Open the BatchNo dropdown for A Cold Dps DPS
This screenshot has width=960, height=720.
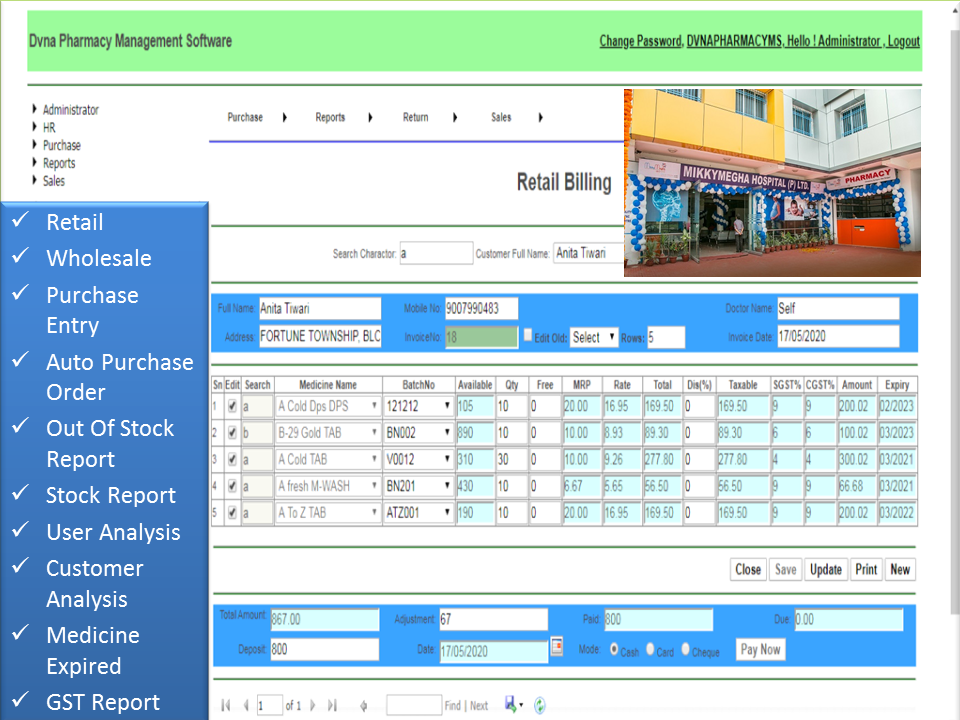(x=446, y=407)
